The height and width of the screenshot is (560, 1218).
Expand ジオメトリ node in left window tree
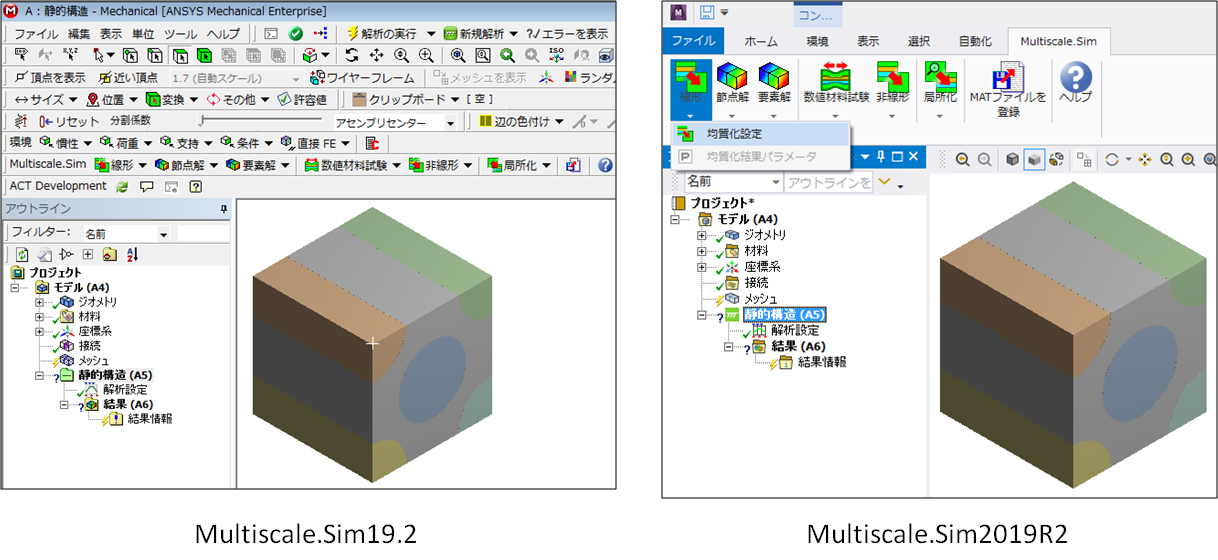coord(40,302)
